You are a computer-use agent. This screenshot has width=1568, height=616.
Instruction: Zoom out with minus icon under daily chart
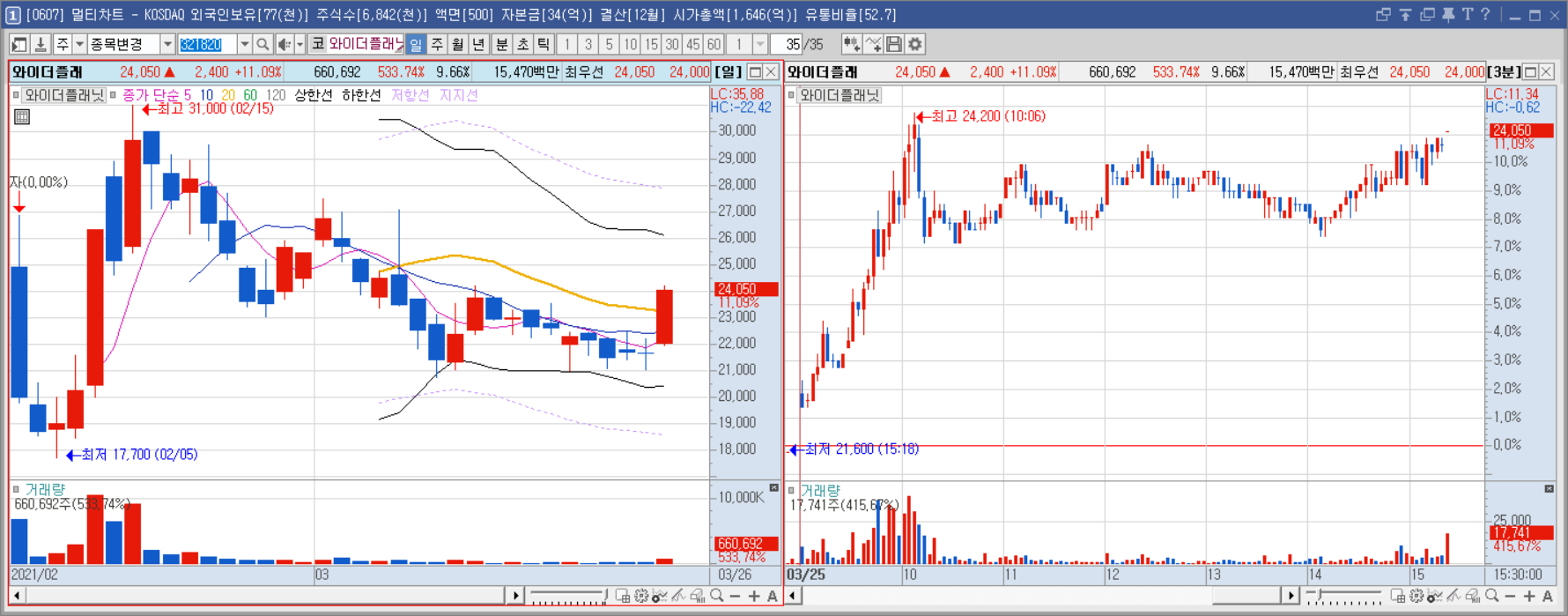click(x=735, y=597)
